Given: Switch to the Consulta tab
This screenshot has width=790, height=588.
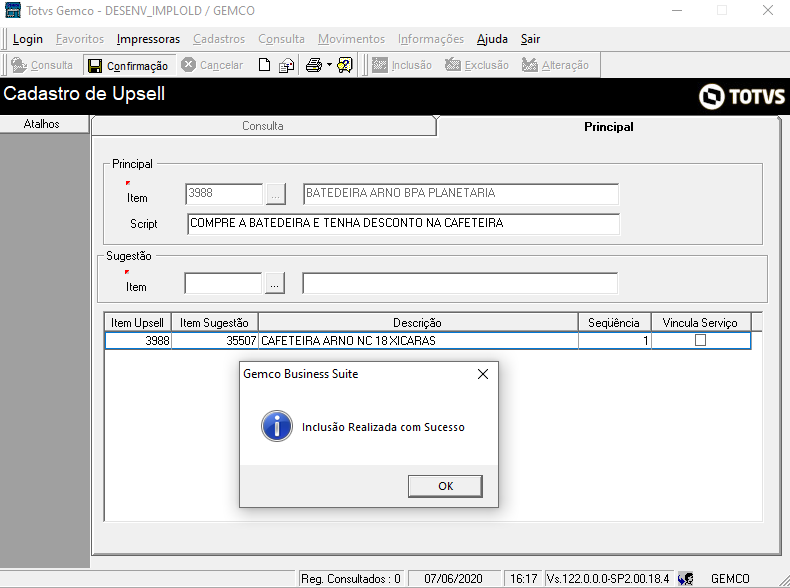Looking at the screenshot, I should pyautogui.click(x=263, y=126).
